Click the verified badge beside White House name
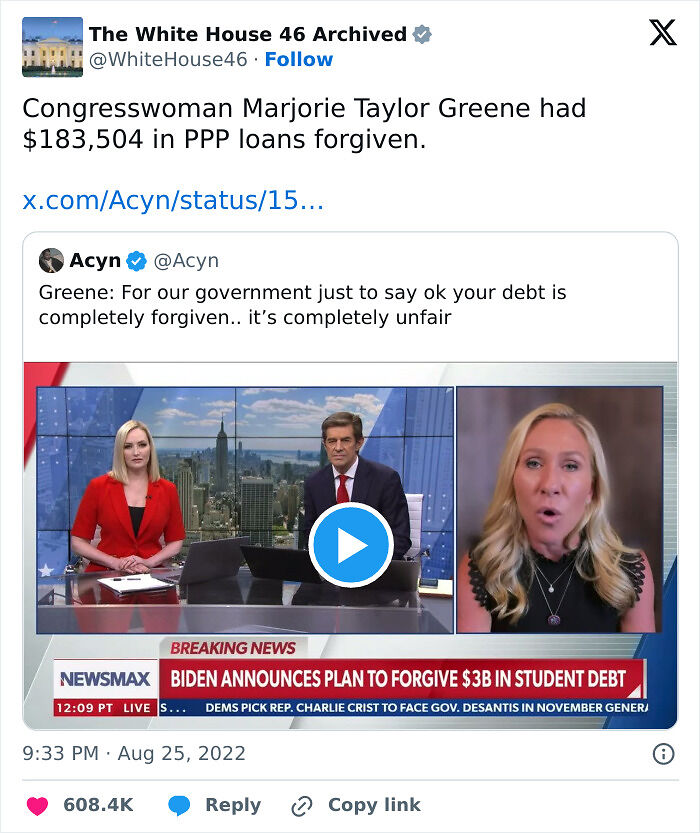Screen dimensions: 700x833 pos(422,35)
